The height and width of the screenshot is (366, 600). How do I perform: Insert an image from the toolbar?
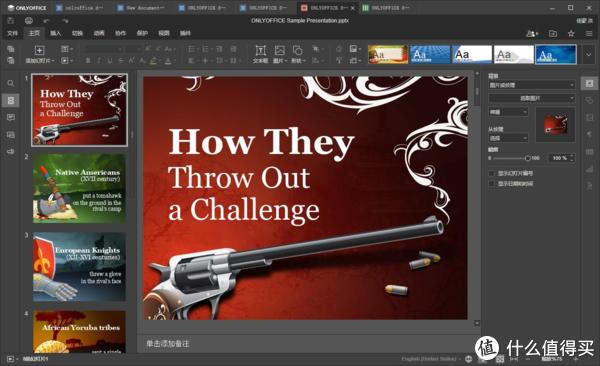pyautogui.click(x=280, y=54)
